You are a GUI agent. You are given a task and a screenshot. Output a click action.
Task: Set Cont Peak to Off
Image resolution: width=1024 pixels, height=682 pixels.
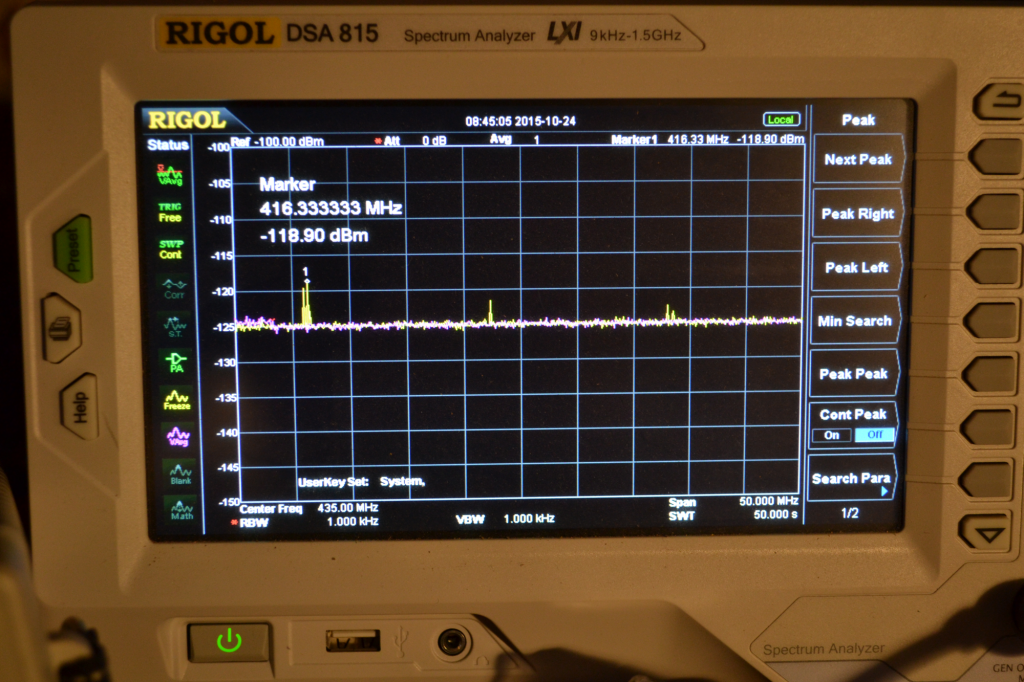pos(875,435)
